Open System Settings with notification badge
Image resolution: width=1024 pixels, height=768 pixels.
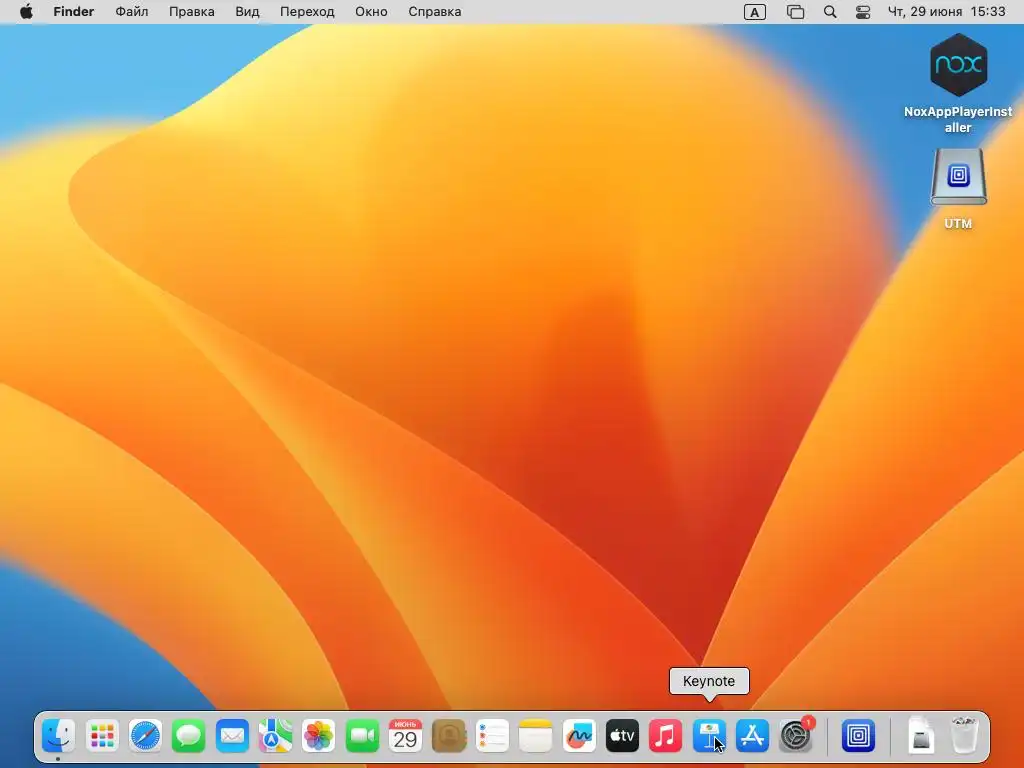(x=795, y=736)
